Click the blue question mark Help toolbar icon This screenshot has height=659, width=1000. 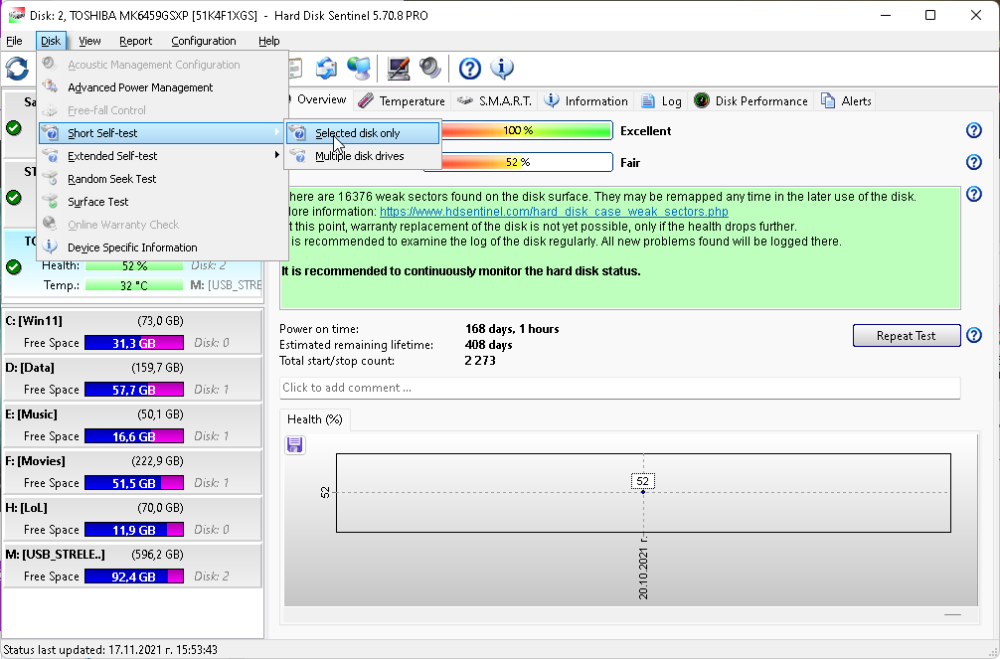tap(470, 68)
